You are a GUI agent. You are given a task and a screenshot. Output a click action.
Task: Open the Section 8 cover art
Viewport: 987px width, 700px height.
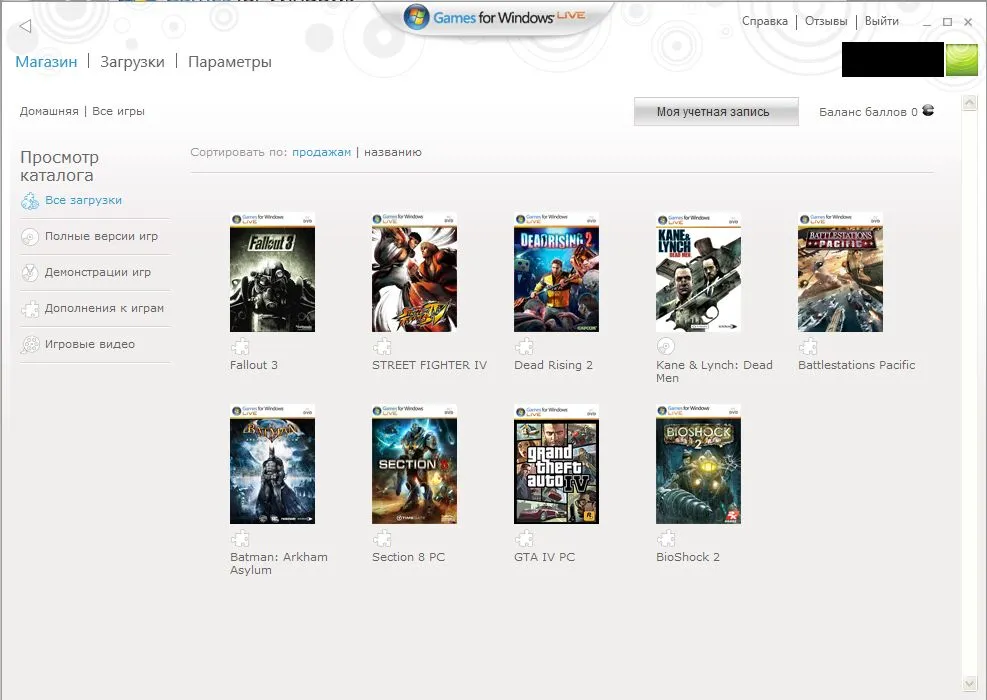point(415,465)
